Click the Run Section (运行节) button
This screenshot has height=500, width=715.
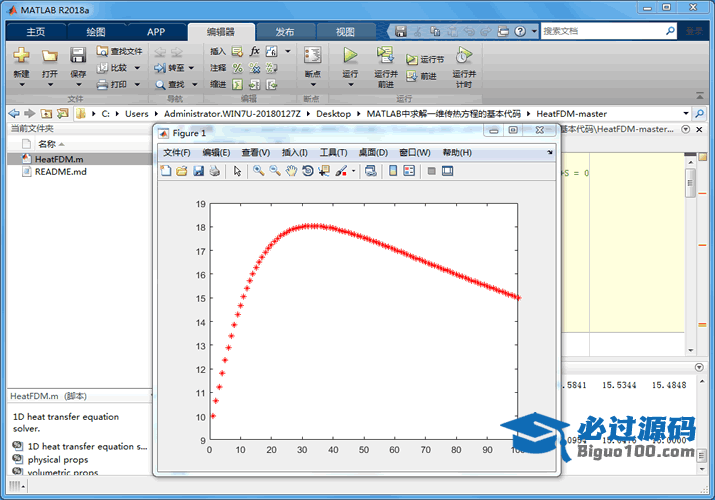click(425, 59)
